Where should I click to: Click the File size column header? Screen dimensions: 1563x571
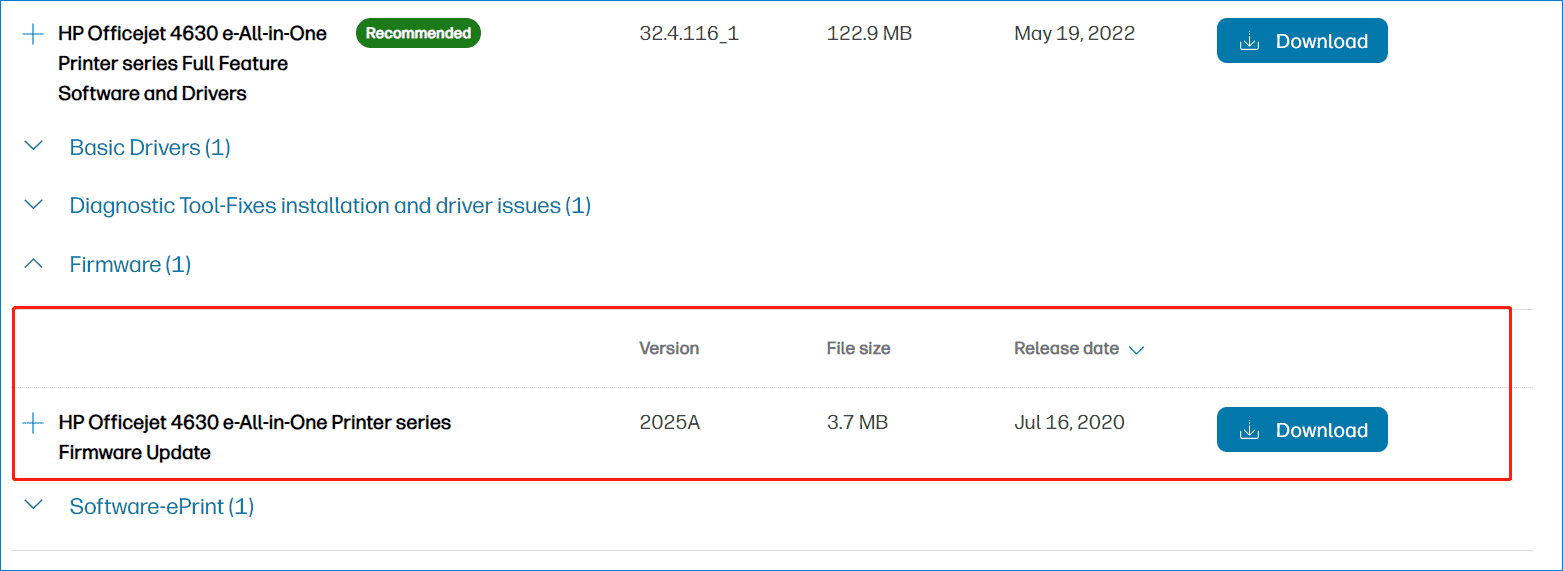click(x=858, y=349)
